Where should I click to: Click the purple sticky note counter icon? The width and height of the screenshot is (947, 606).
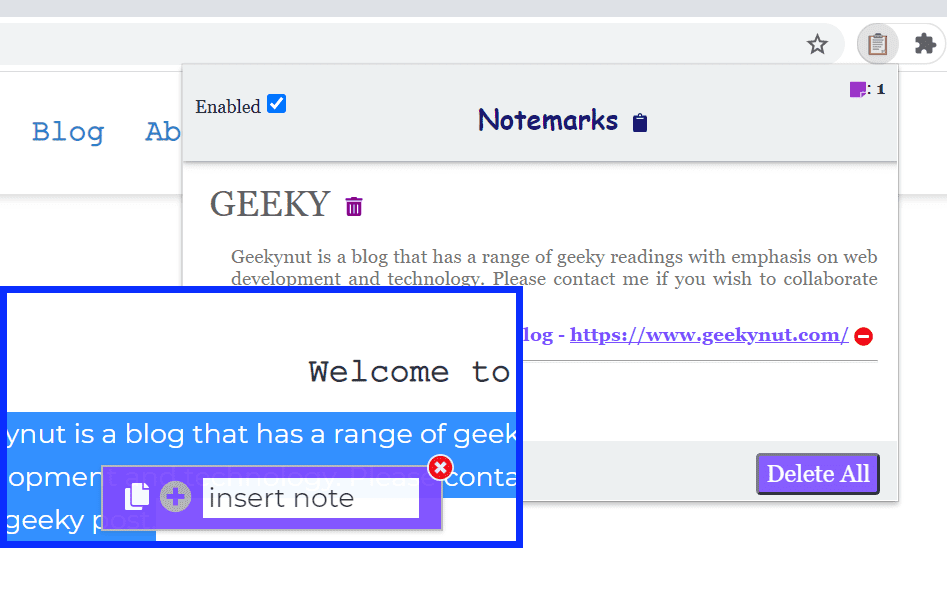tap(856, 89)
